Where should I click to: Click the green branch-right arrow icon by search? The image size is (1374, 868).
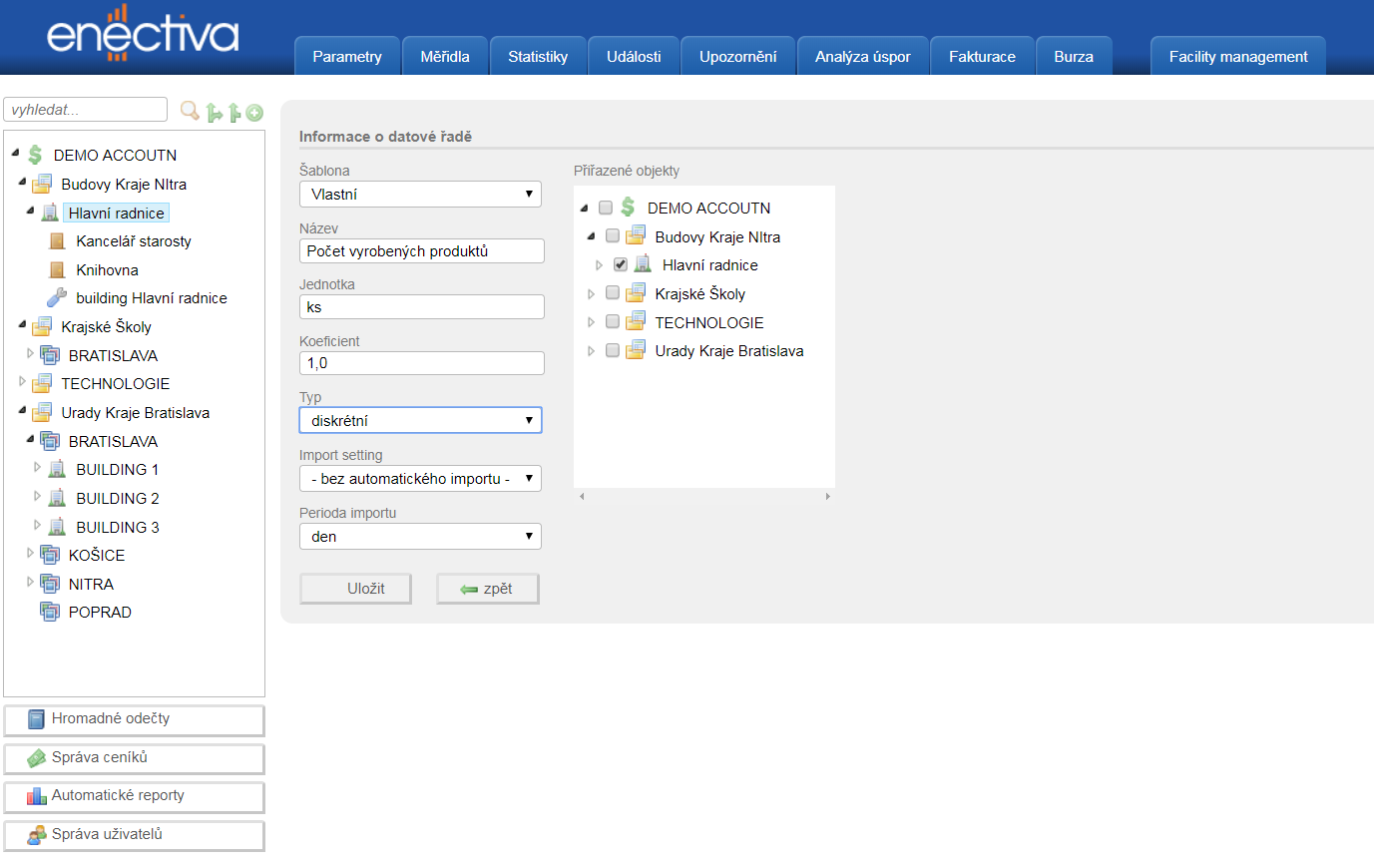(214, 113)
